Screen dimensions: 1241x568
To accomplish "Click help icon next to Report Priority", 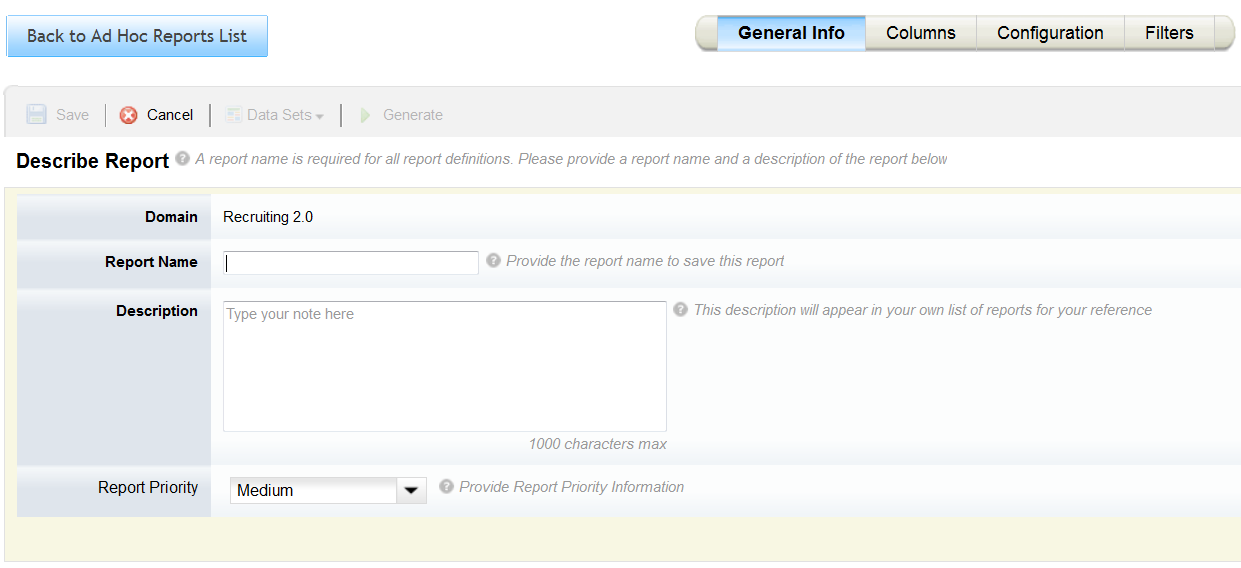I will 446,486.
